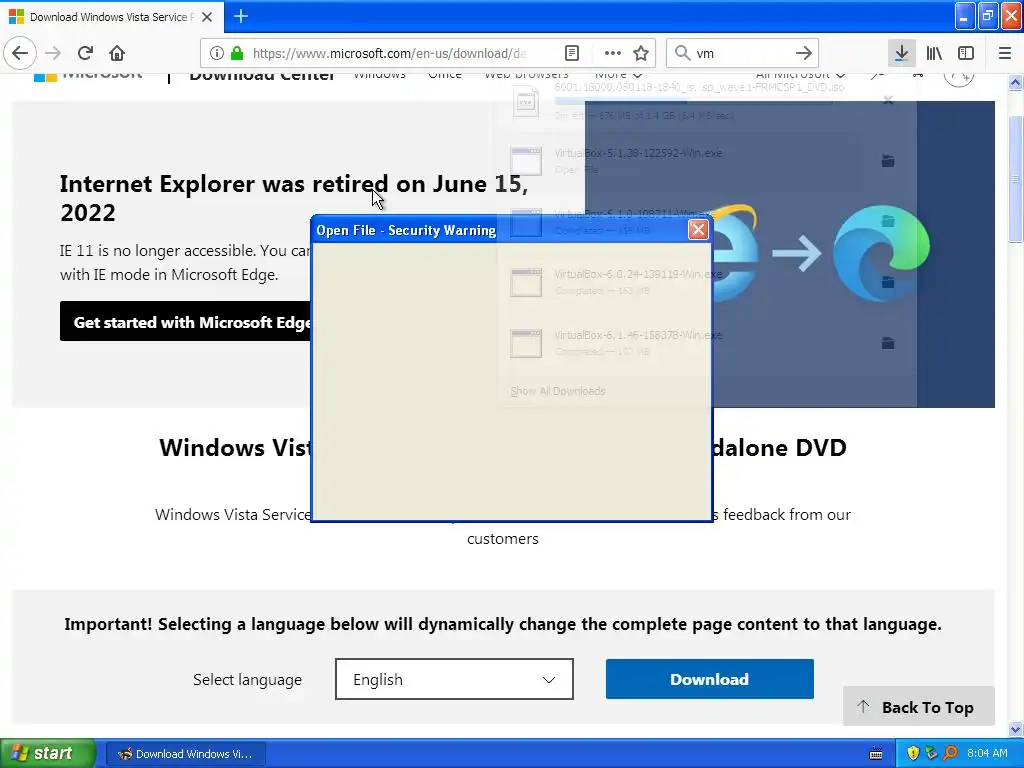Cancel the FRMCSP1_DVD.iso download with X
This screenshot has width=1024, height=768.
point(888,101)
